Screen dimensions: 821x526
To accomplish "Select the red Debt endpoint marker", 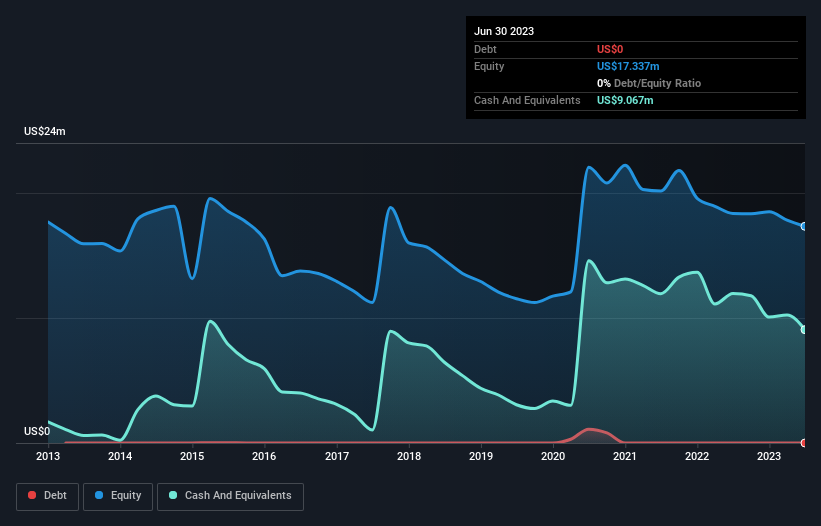I will coord(804,443).
